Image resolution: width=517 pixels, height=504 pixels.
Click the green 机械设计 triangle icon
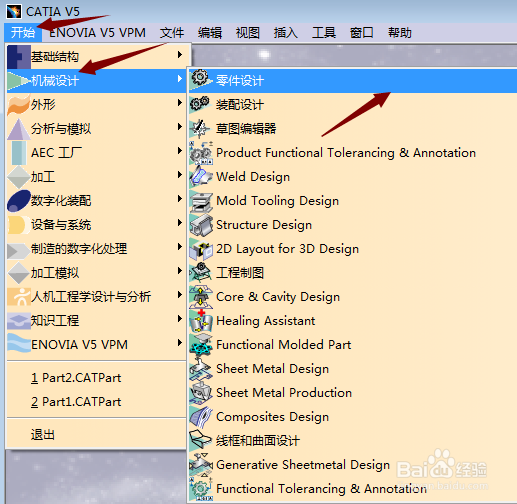click(19, 81)
